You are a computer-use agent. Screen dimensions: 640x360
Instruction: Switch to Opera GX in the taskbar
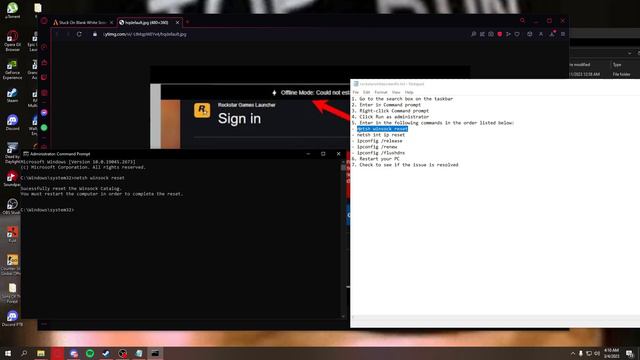[57, 353]
